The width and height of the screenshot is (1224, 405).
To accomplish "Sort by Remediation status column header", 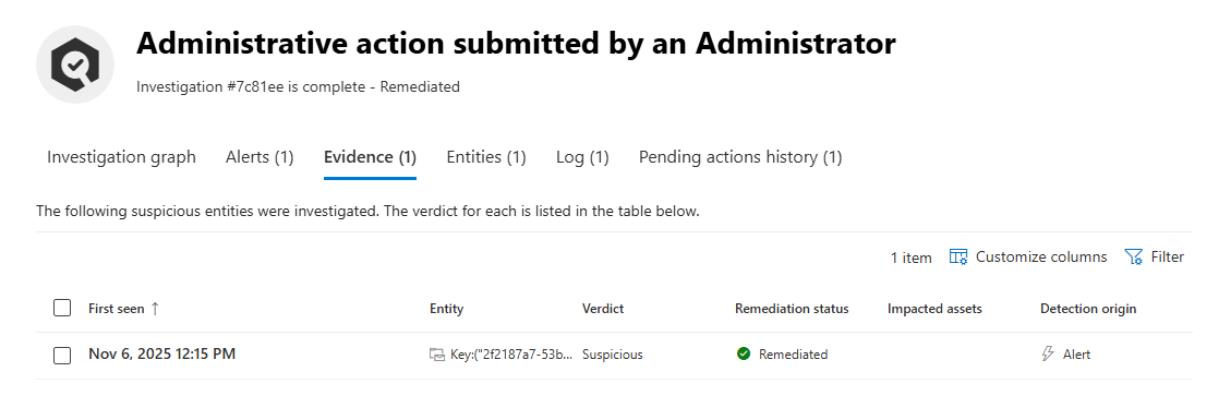I will (792, 310).
